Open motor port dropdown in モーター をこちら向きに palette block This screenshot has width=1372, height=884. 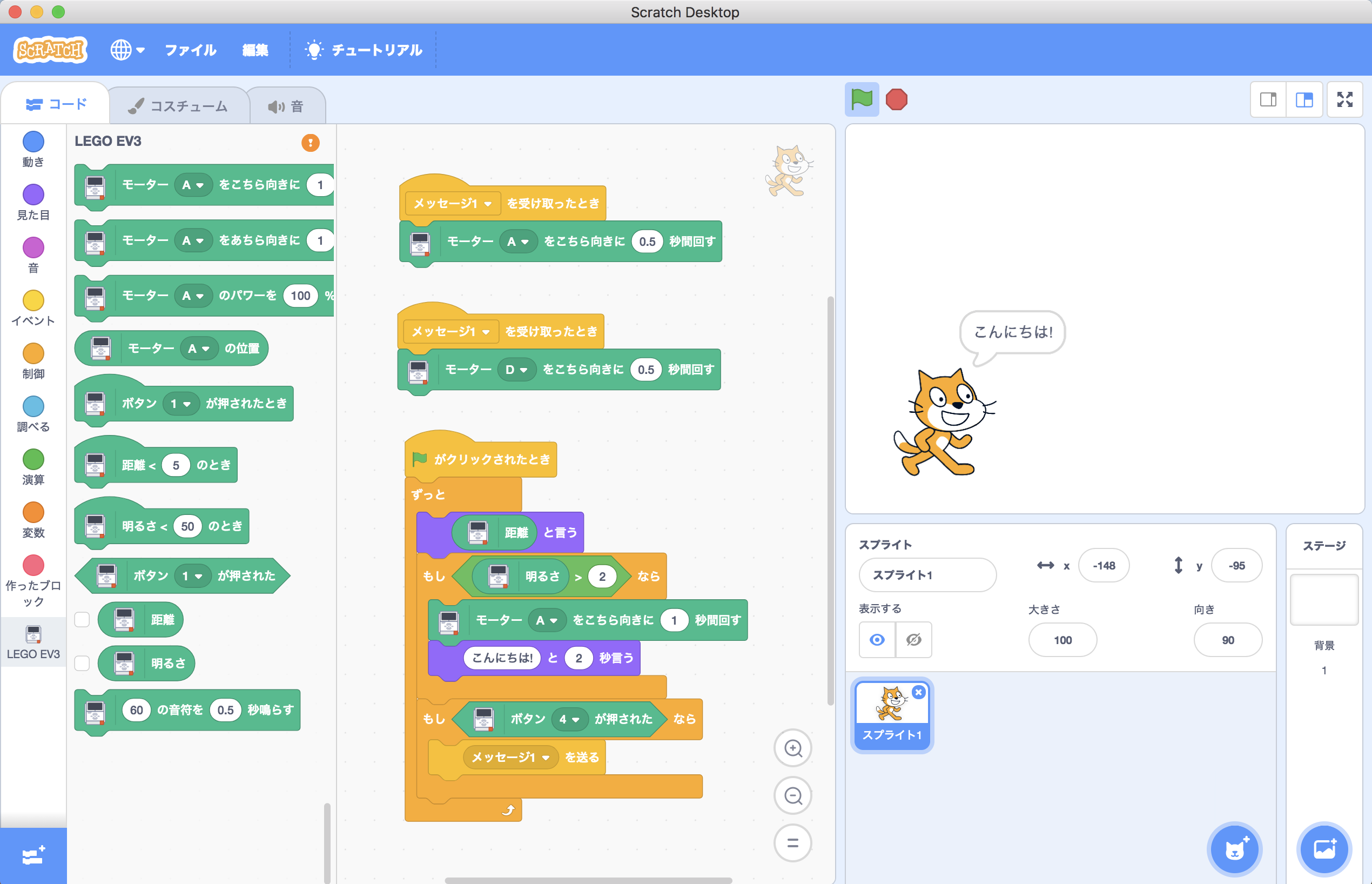click(193, 185)
